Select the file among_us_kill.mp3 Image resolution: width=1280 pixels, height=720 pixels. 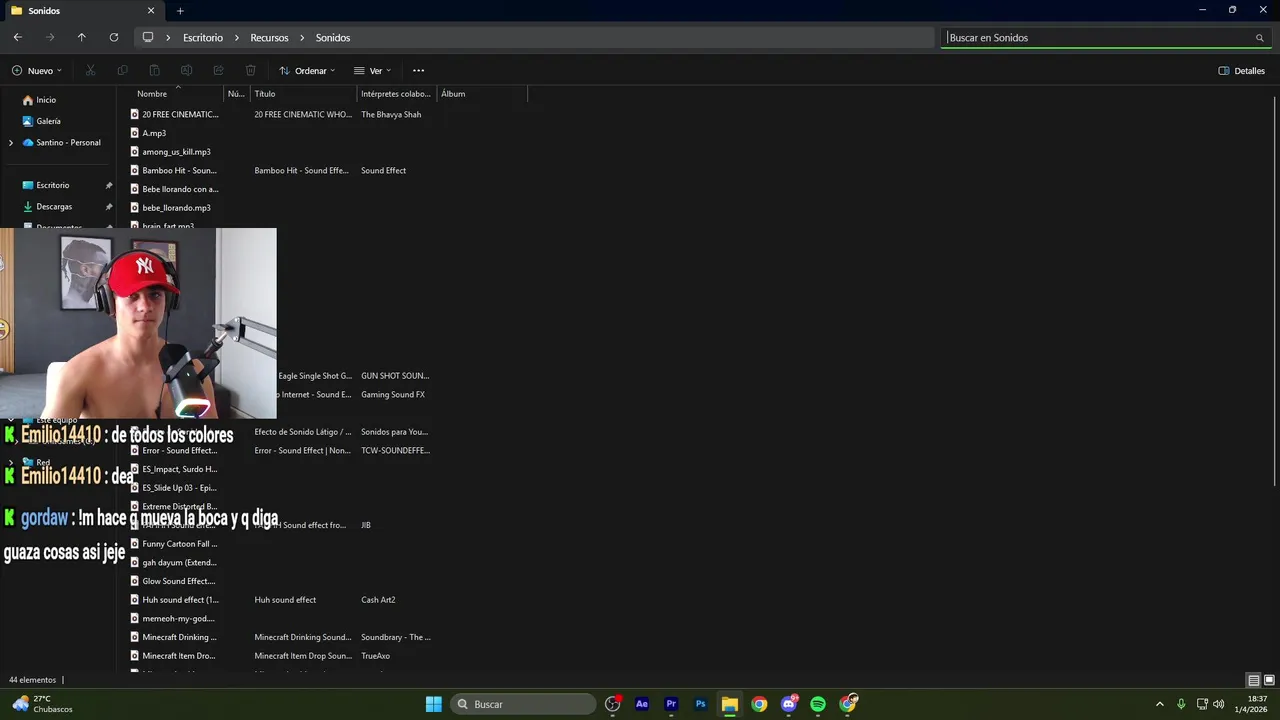[176, 152]
